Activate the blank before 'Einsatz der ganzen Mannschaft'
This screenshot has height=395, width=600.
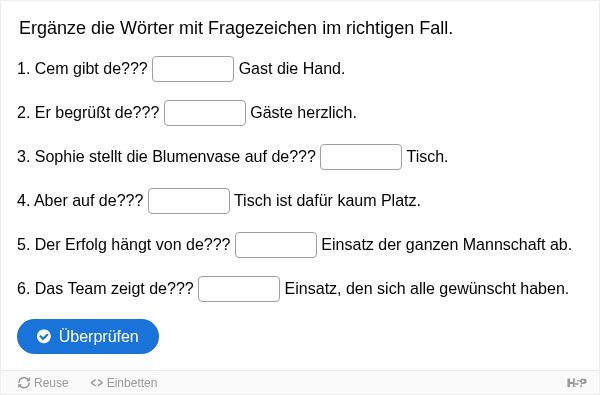276,245
